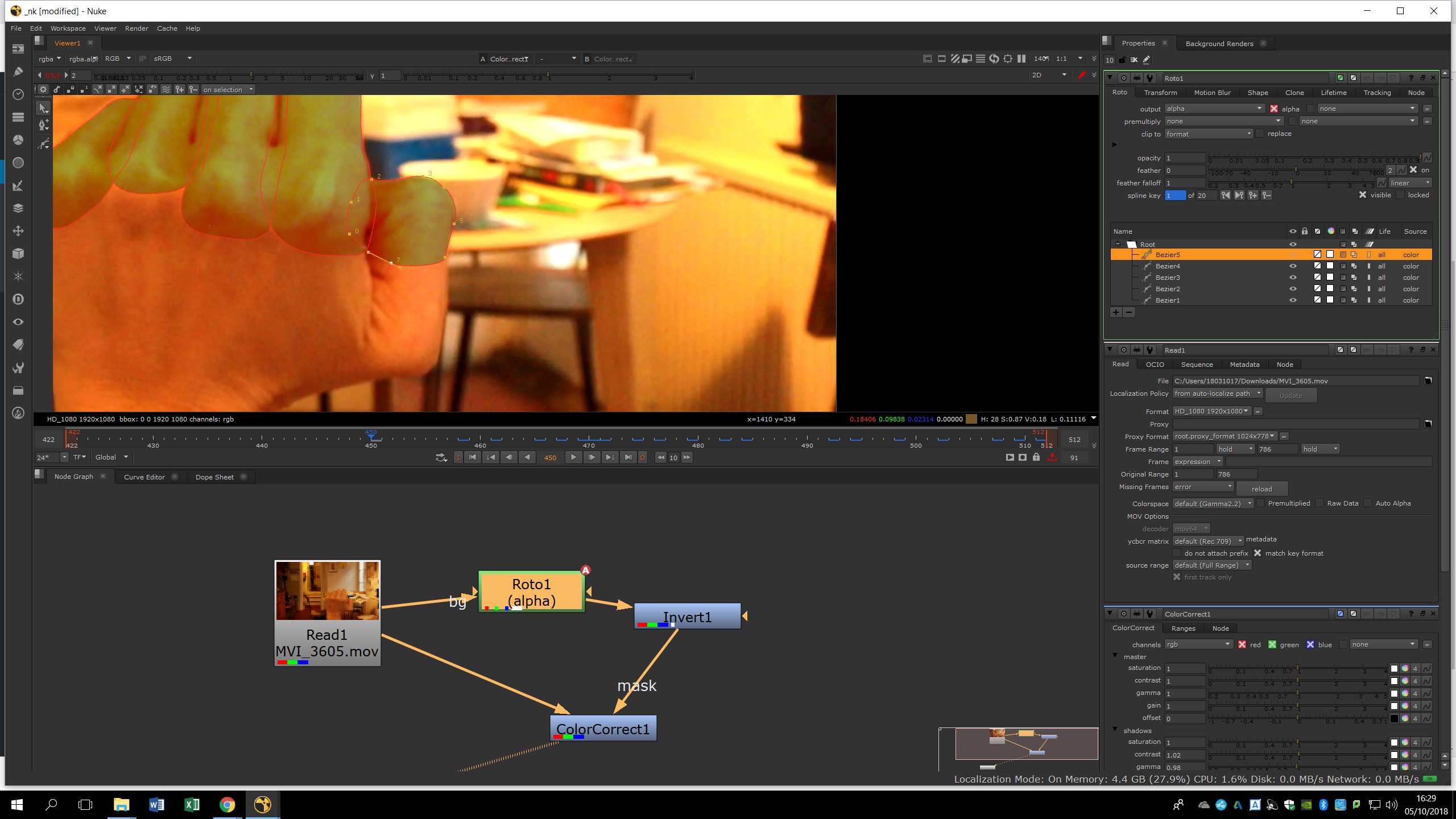Open the Render menu
The image size is (1456, 819).
click(x=136, y=28)
